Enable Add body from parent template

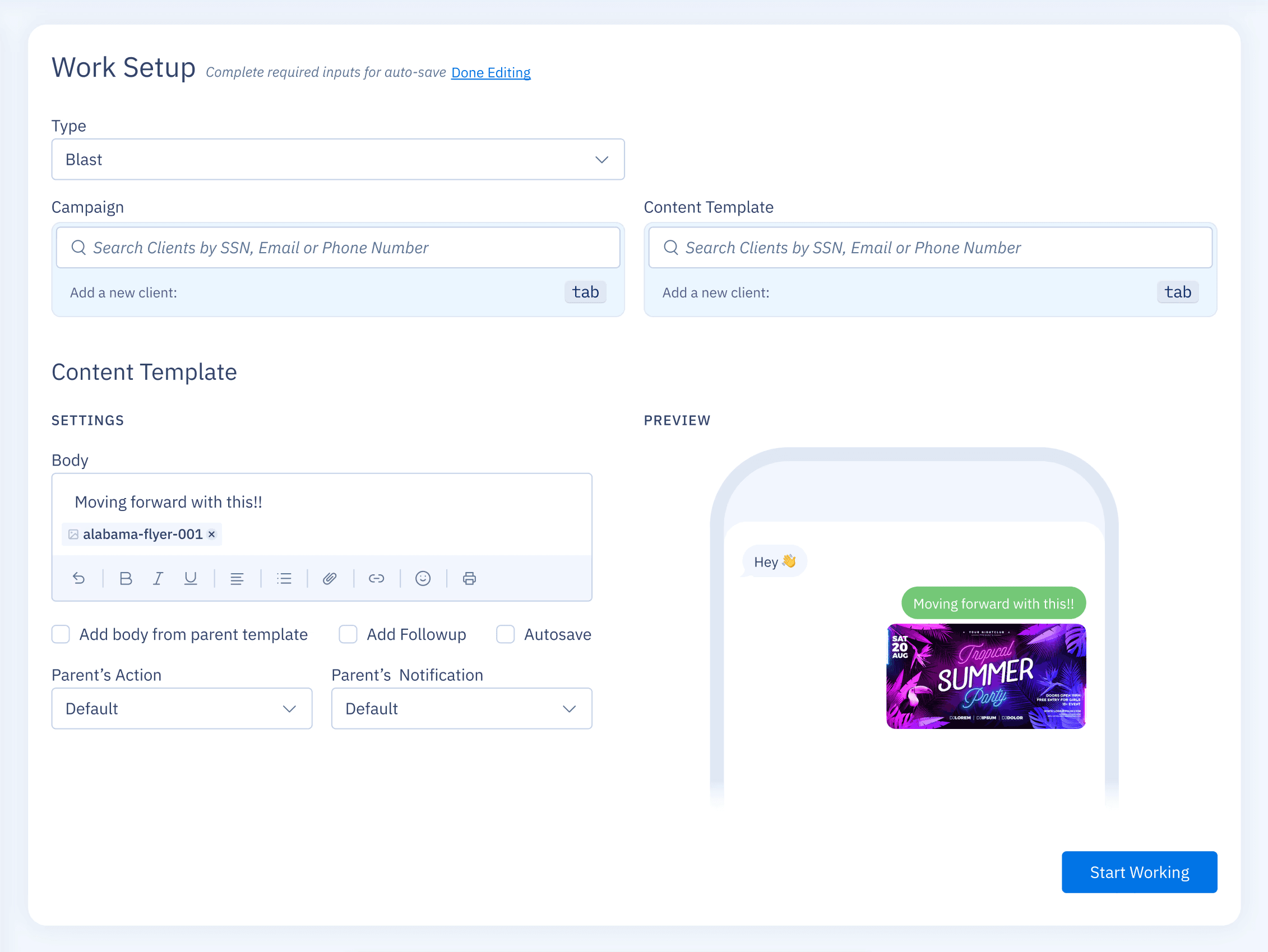coord(61,634)
